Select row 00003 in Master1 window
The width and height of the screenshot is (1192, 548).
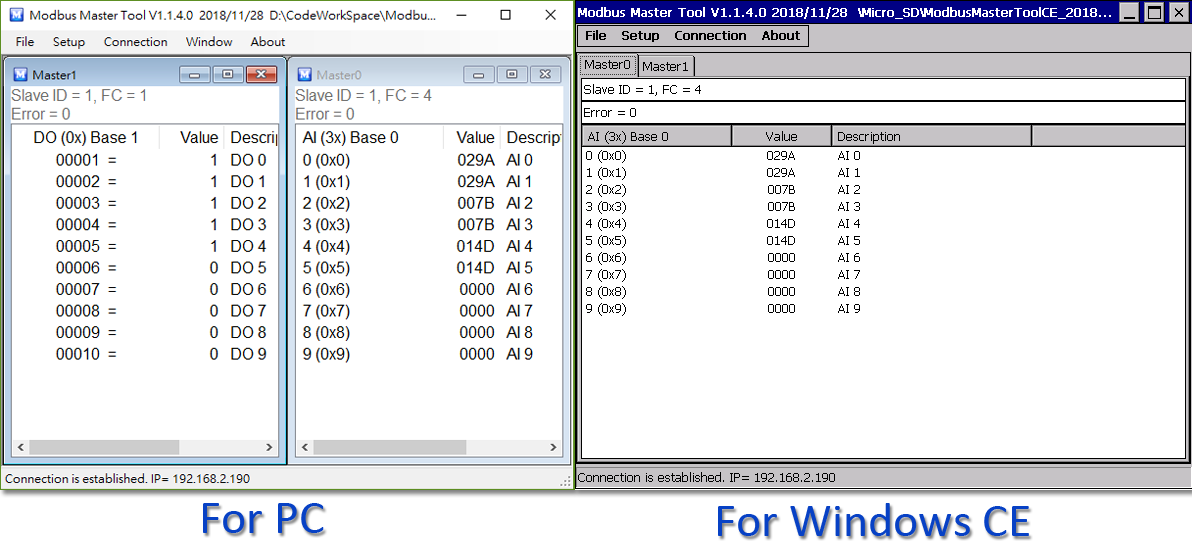tap(144, 204)
